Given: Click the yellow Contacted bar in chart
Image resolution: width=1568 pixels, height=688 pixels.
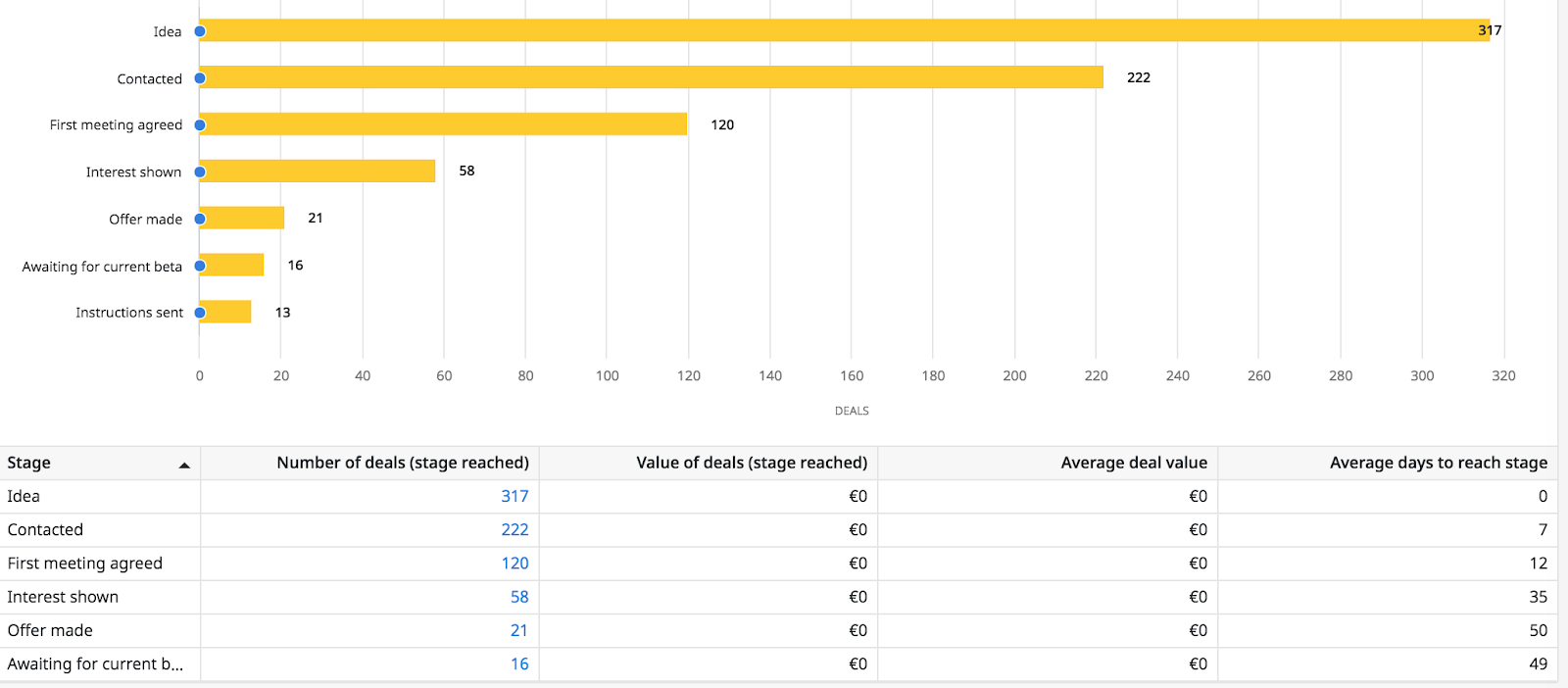Looking at the screenshot, I should point(652,77).
